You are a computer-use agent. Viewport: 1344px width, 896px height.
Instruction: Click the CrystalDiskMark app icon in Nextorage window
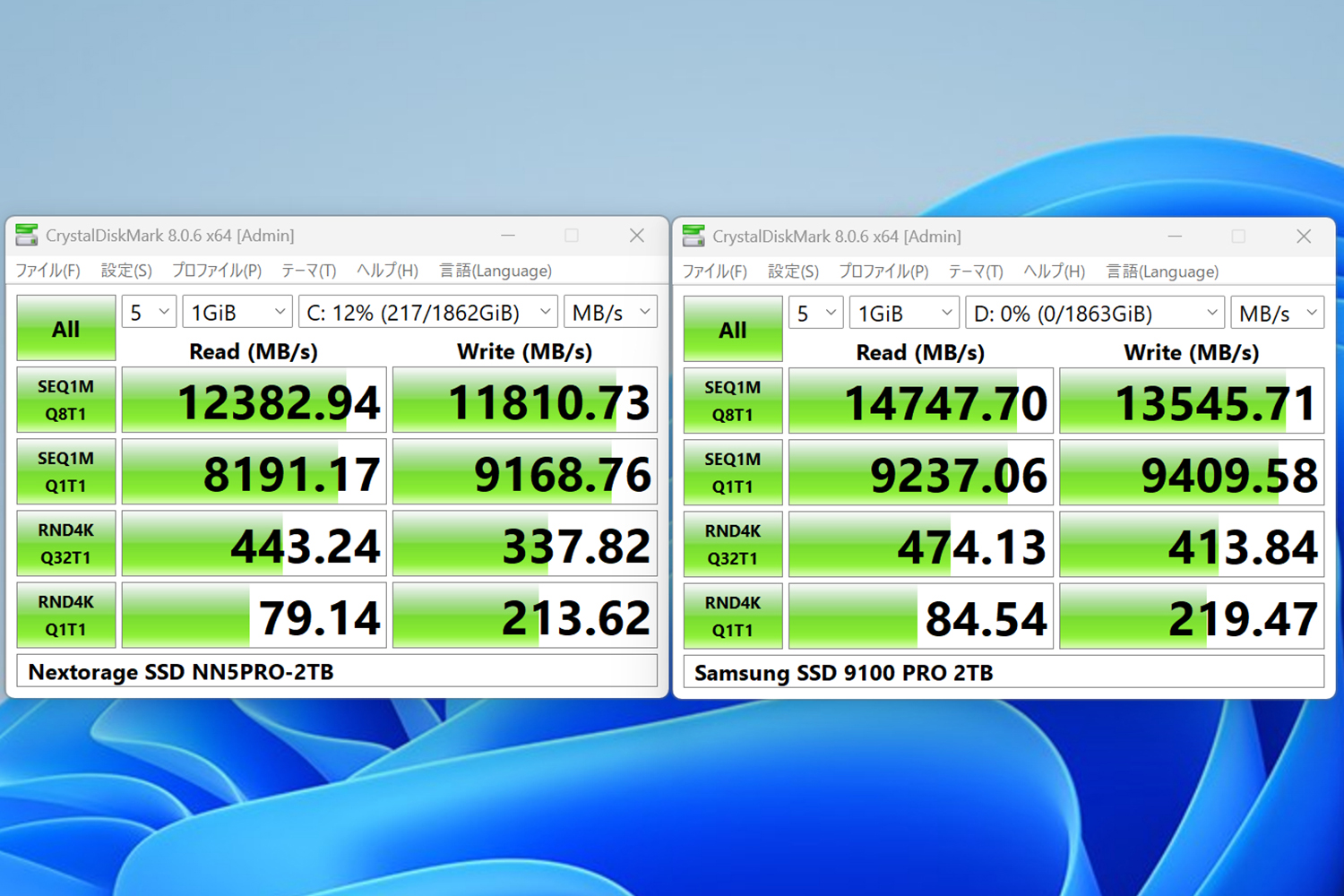[x=27, y=236]
